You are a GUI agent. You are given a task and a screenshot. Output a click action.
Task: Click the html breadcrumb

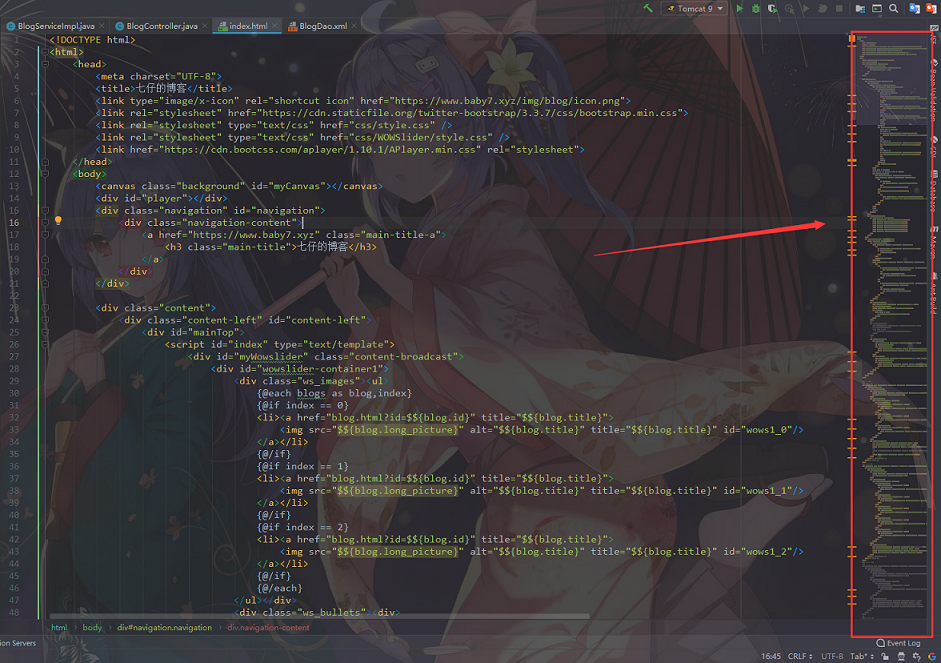click(59, 628)
